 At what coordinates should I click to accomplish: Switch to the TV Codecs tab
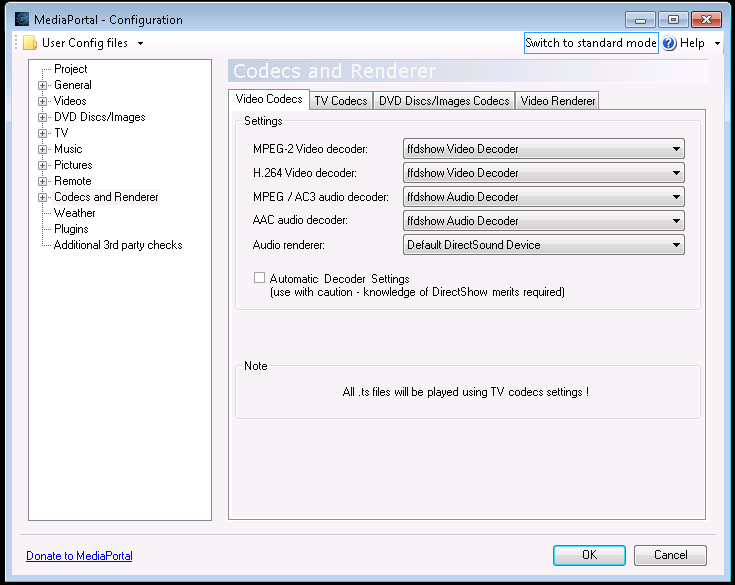pos(340,100)
